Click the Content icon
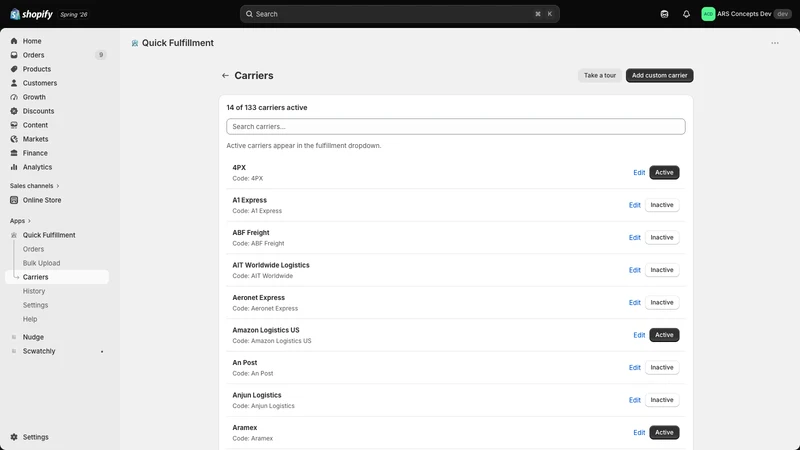The image size is (800, 450). [14, 125]
